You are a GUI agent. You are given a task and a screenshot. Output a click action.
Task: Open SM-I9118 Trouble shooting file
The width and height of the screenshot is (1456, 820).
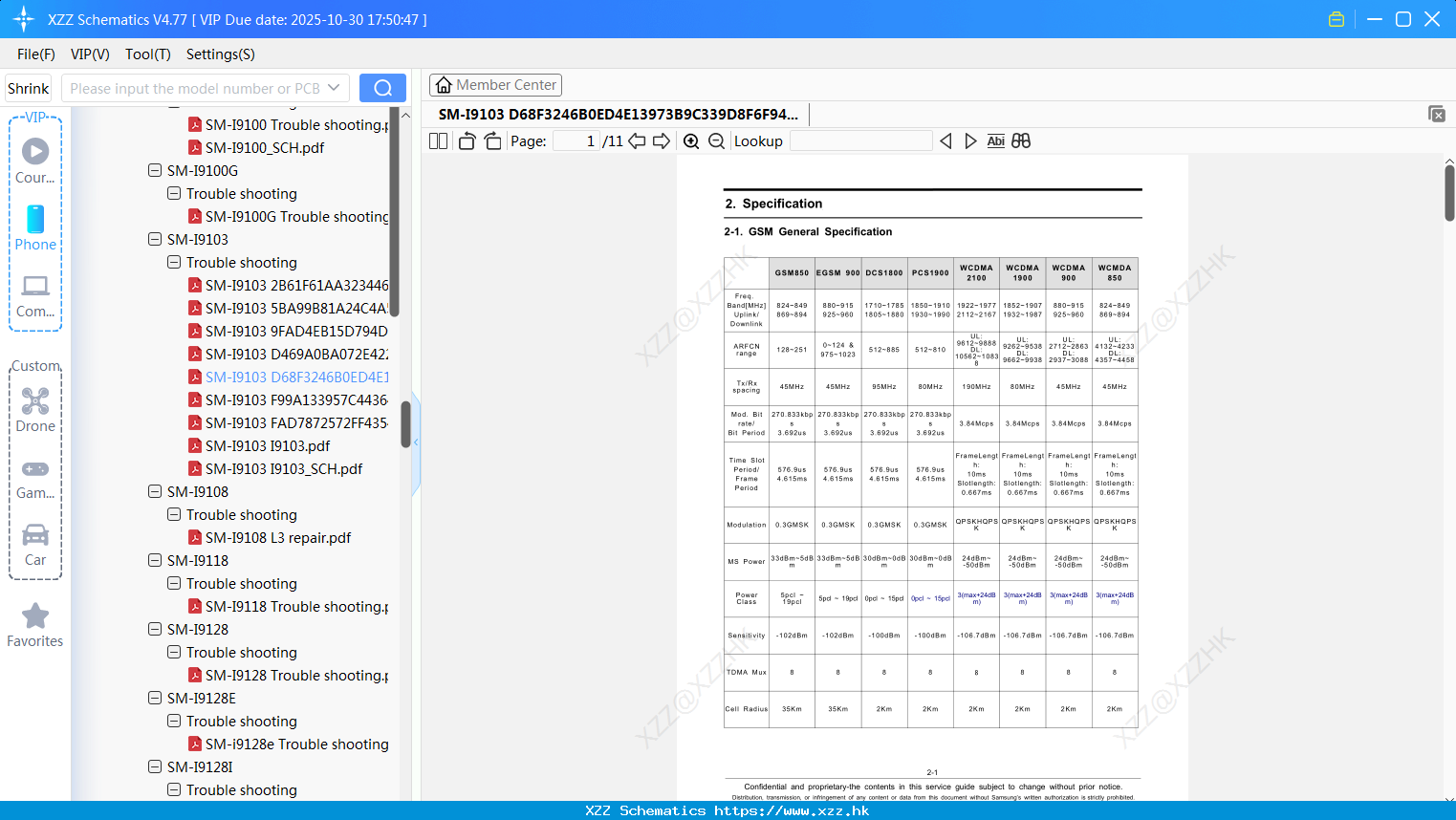pos(296,606)
